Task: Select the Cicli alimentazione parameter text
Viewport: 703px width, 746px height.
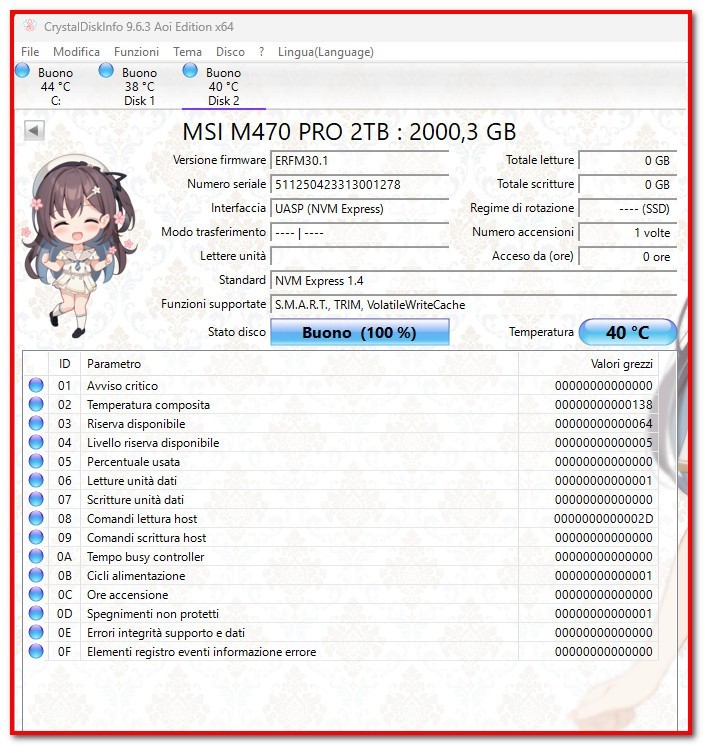Action: tap(136, 576)
